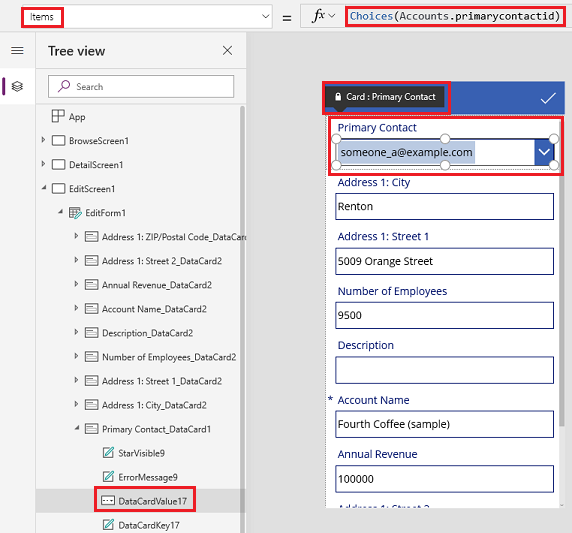Expand Description_DataCard2

point(76,332)
